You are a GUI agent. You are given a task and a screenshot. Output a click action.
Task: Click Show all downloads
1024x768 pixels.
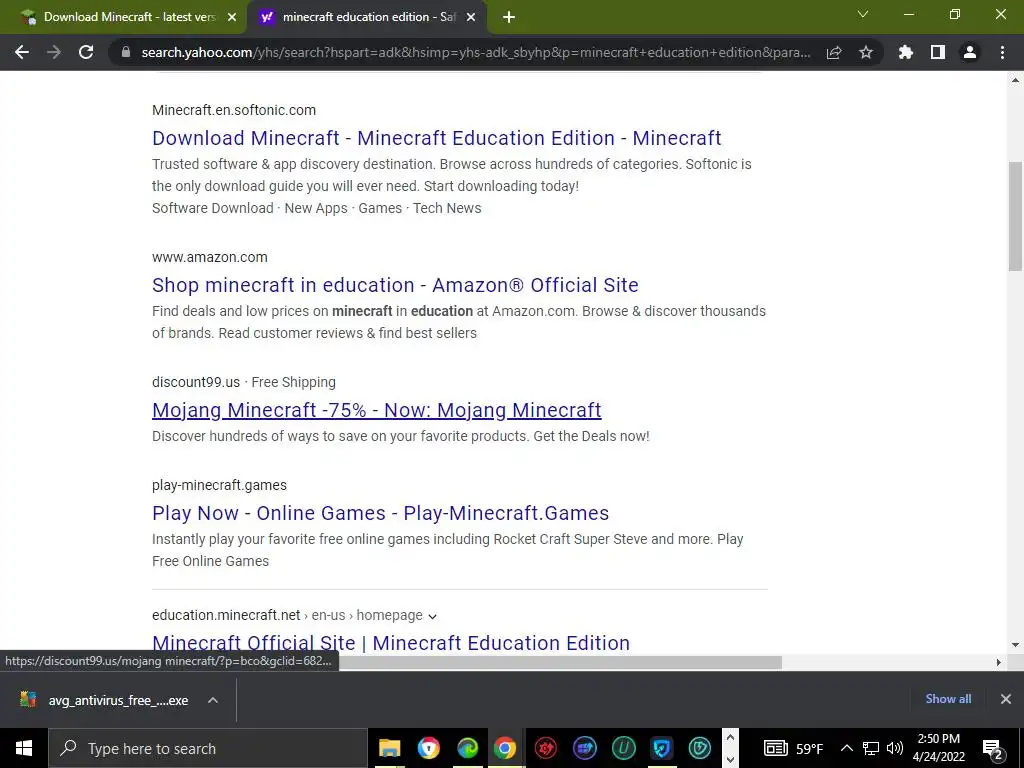(948, 699)
